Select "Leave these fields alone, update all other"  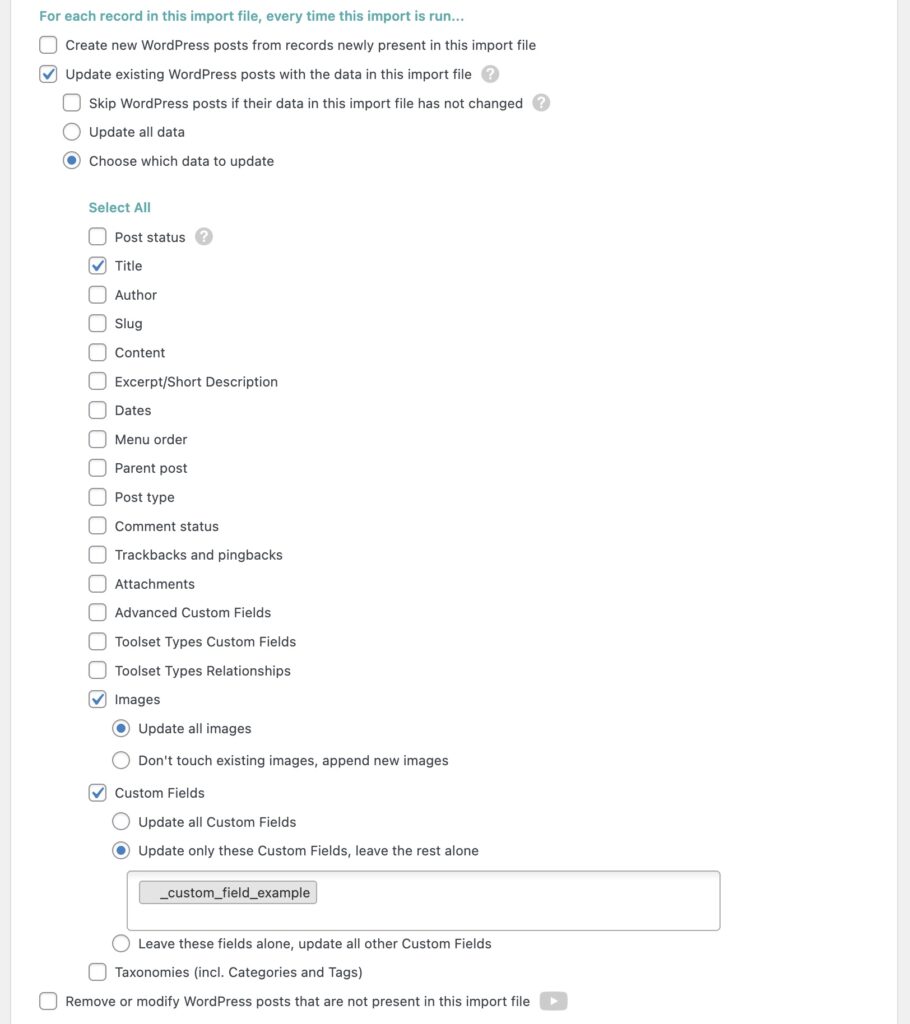point(121,943)
